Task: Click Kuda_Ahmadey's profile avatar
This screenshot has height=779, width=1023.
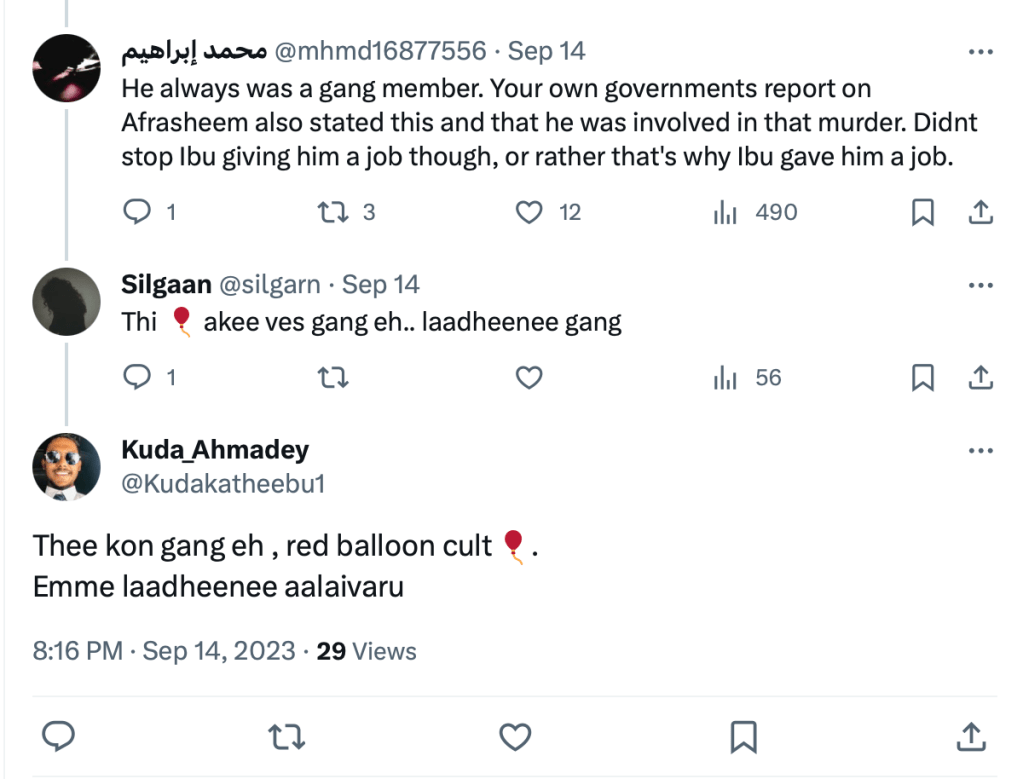Action: (x=66, y=467)
